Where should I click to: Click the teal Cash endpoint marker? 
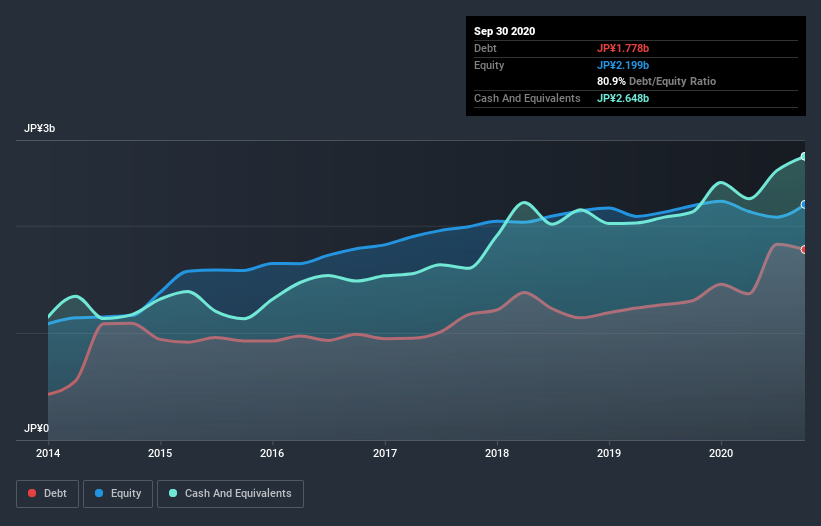(x=804, y=156)
